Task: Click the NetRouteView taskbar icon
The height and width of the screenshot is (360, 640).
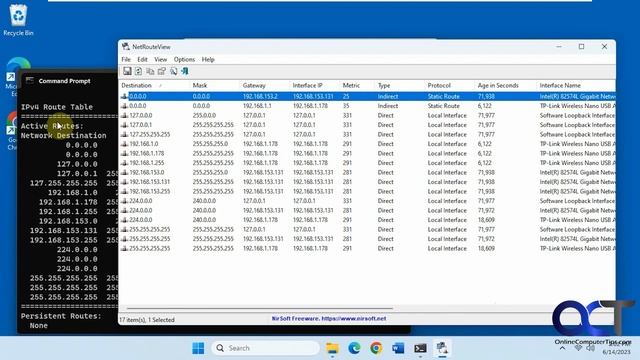Action: 442,348
